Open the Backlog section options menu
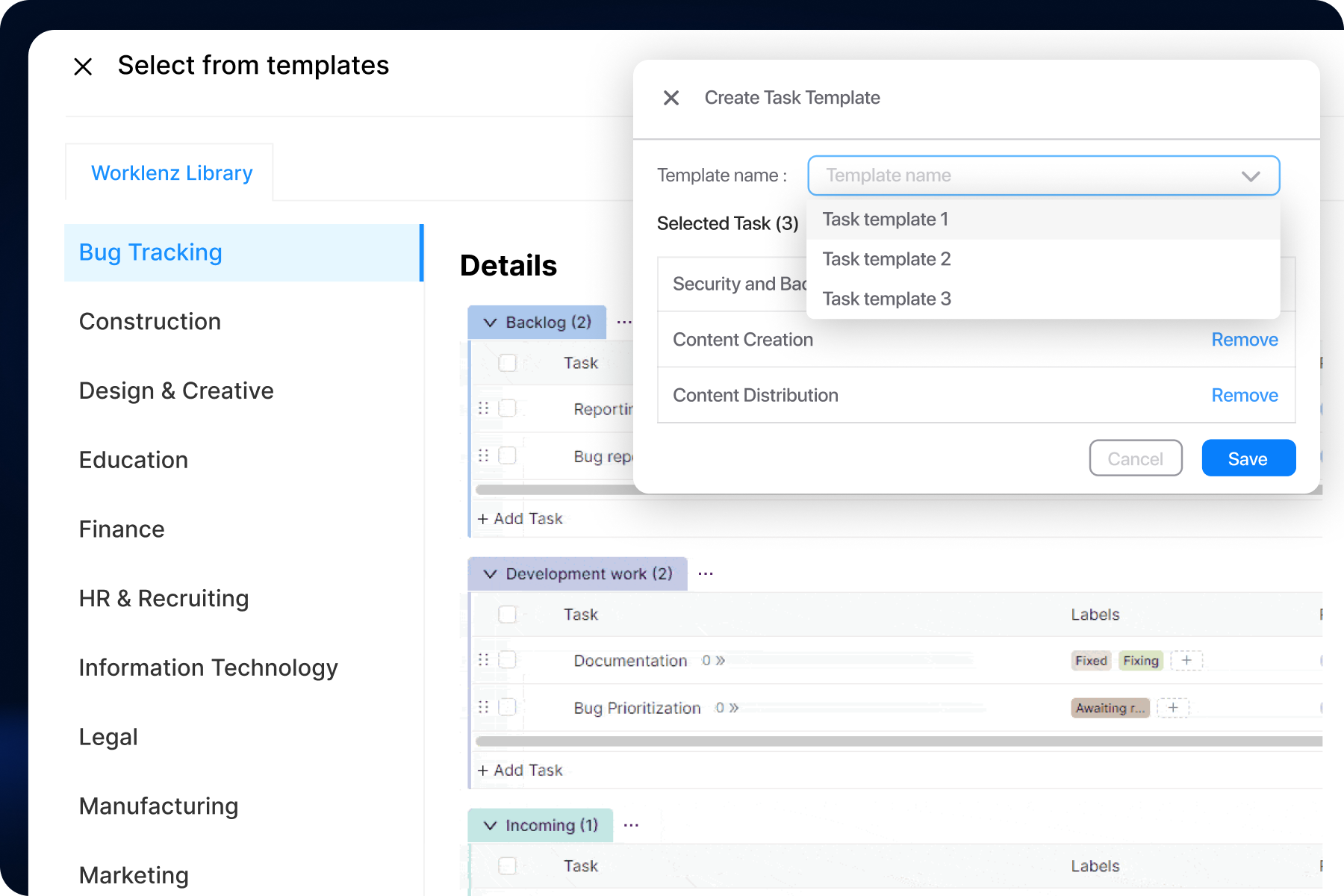This screenshot has height=896, width=1344. [x=626, y=321]
